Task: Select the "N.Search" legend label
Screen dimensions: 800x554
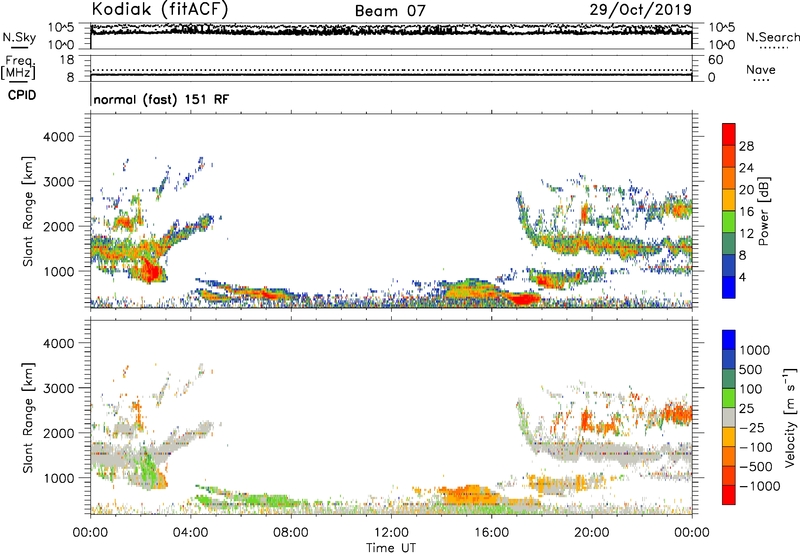Action: coord(772,37)
